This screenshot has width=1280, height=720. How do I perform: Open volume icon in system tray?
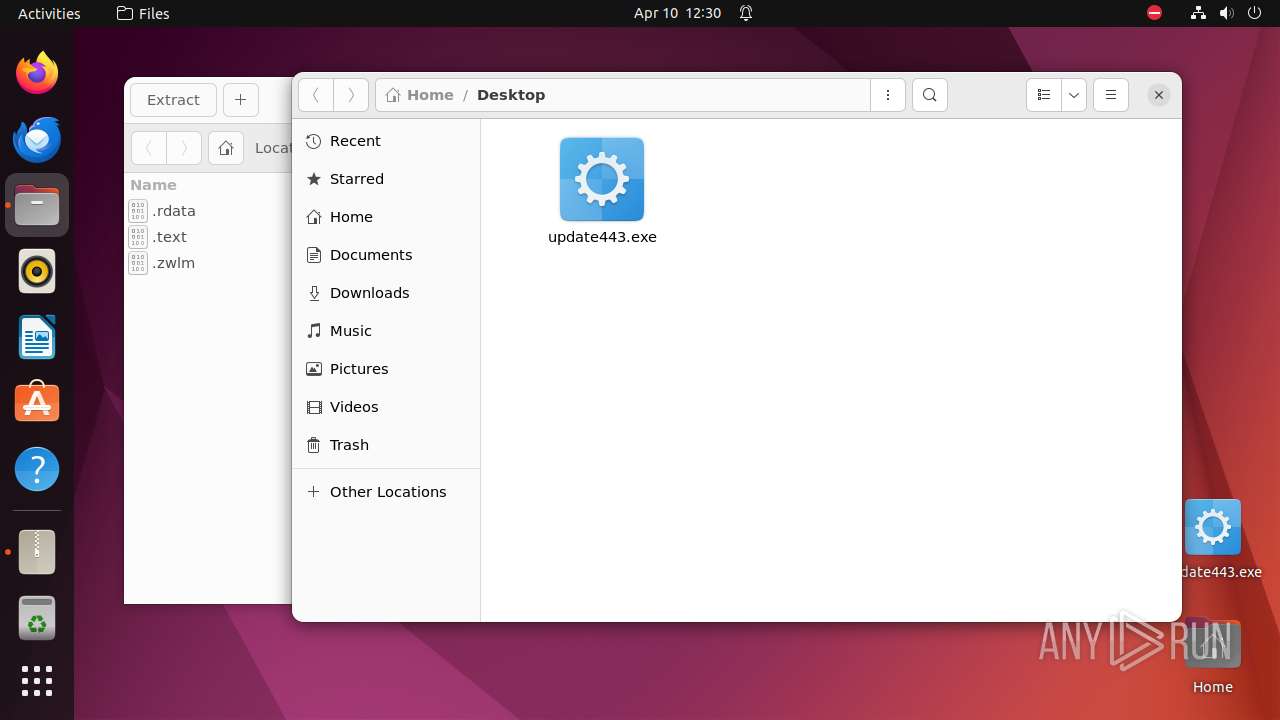click(1225, 13)
